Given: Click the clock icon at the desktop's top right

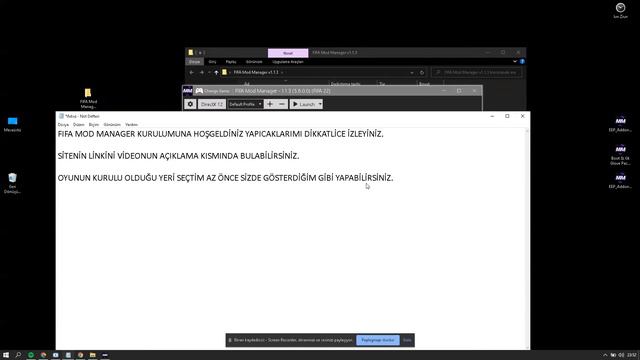Looking at the screenshot, I should point(620,11).
